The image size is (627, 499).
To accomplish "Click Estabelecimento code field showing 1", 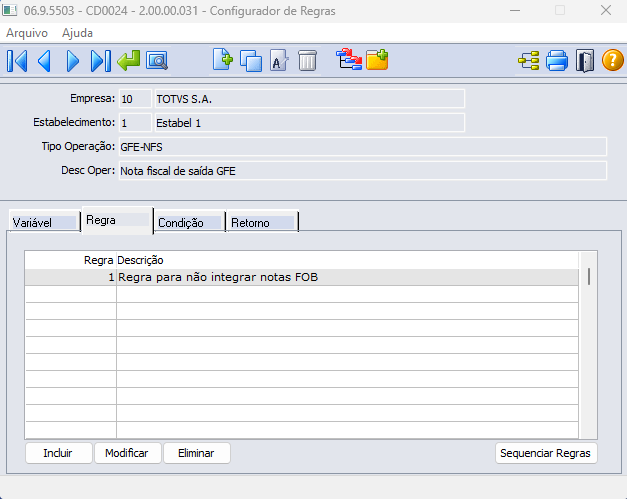I will 135,123.
